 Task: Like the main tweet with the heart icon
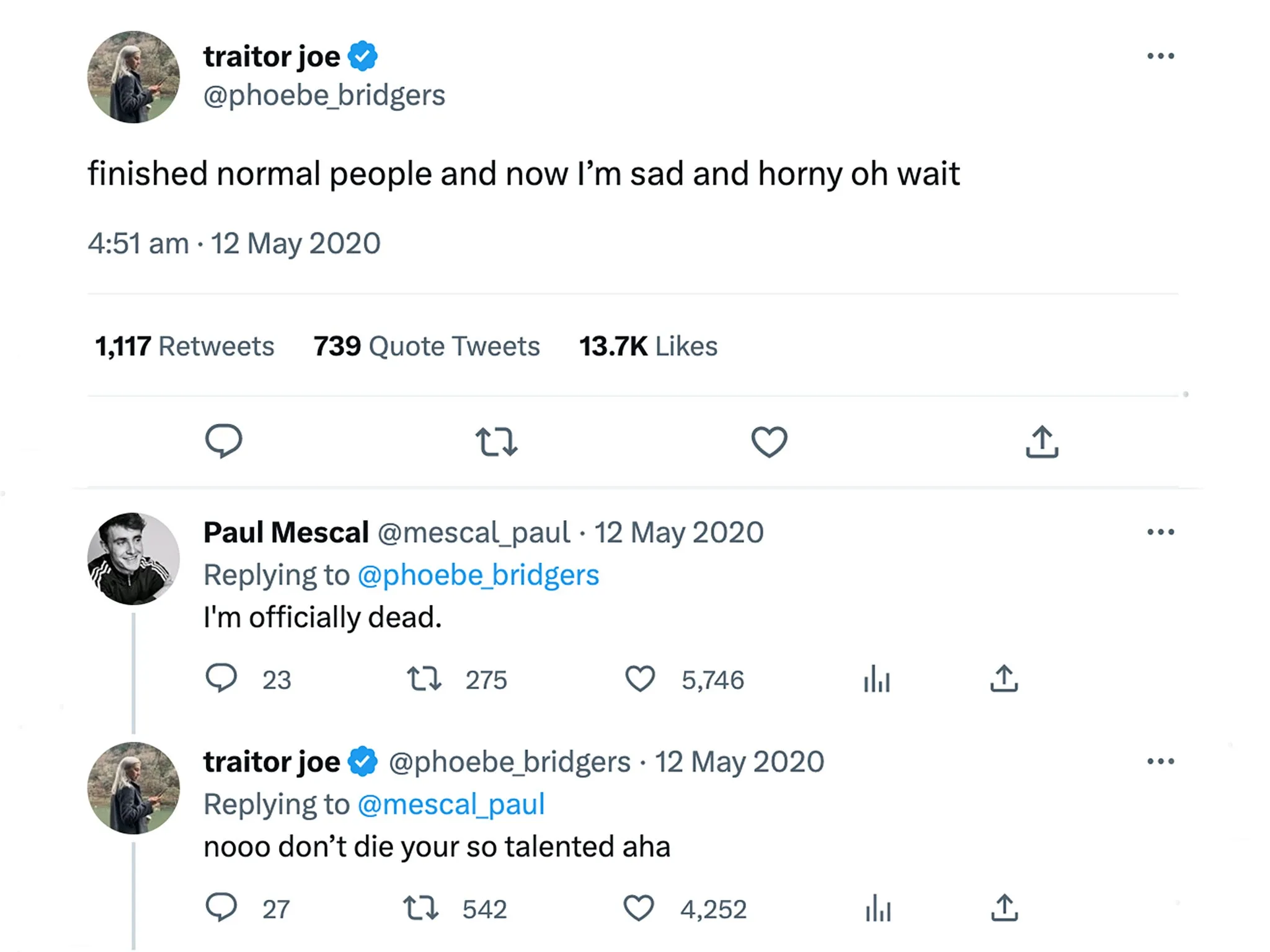[769, 442]
